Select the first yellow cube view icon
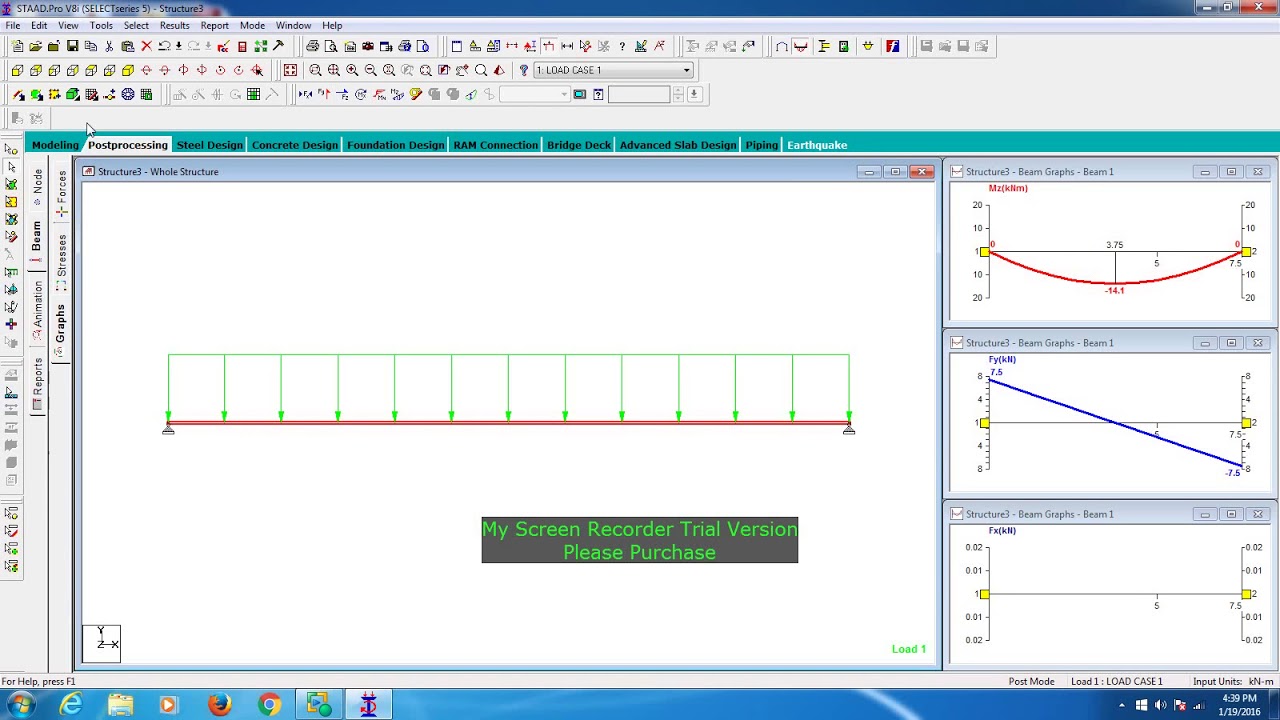The width and height of the screenshot is (1280, 720). pyautogui.click(x=17, y=70)
